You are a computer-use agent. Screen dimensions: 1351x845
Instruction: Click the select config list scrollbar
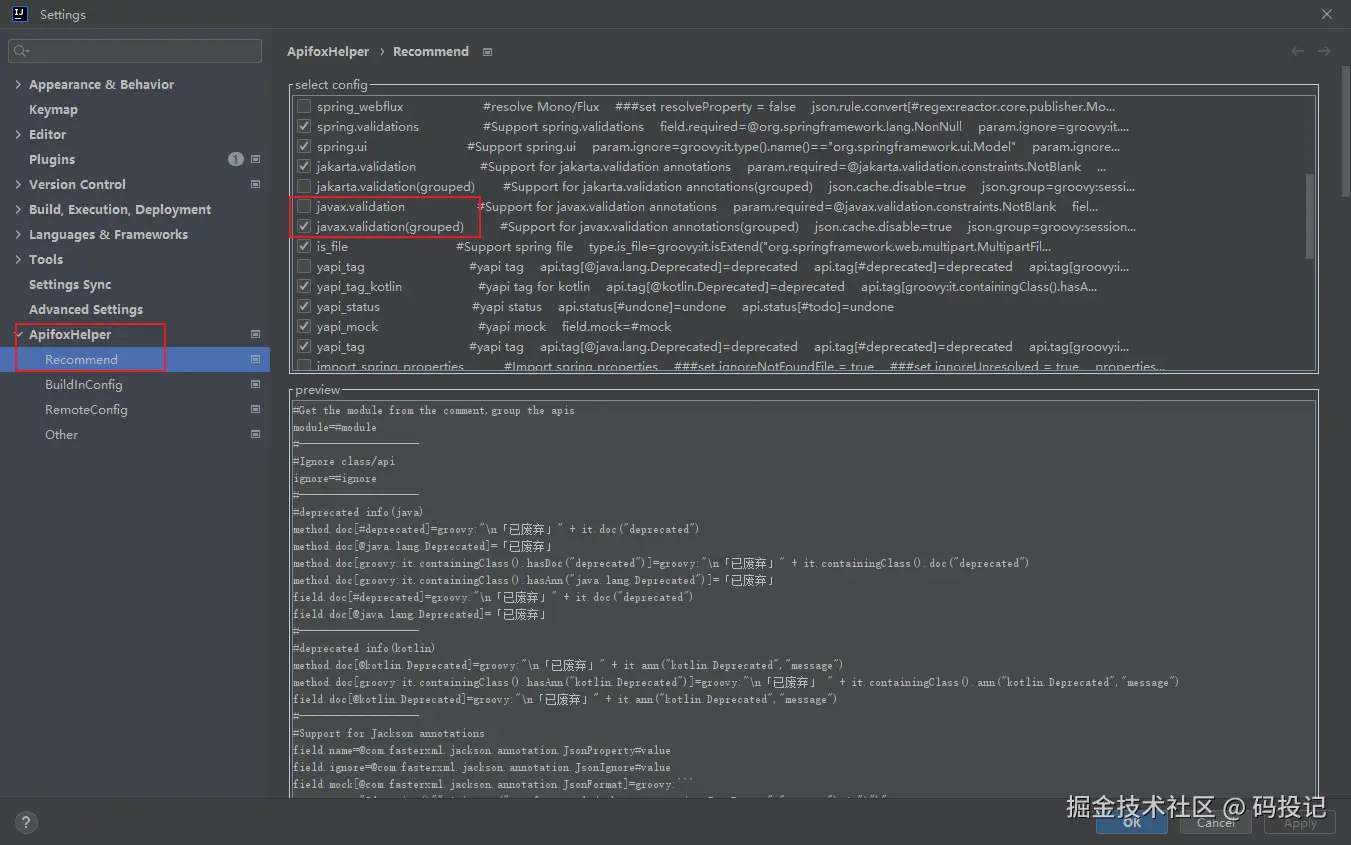click(x=1309, y=215)
